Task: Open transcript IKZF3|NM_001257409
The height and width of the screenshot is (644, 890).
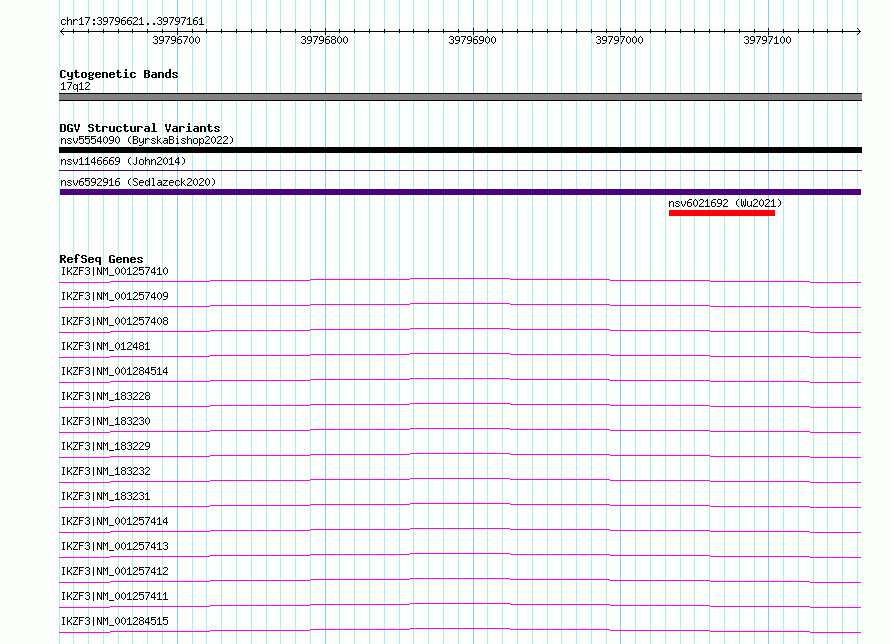Action: point(115,296)
